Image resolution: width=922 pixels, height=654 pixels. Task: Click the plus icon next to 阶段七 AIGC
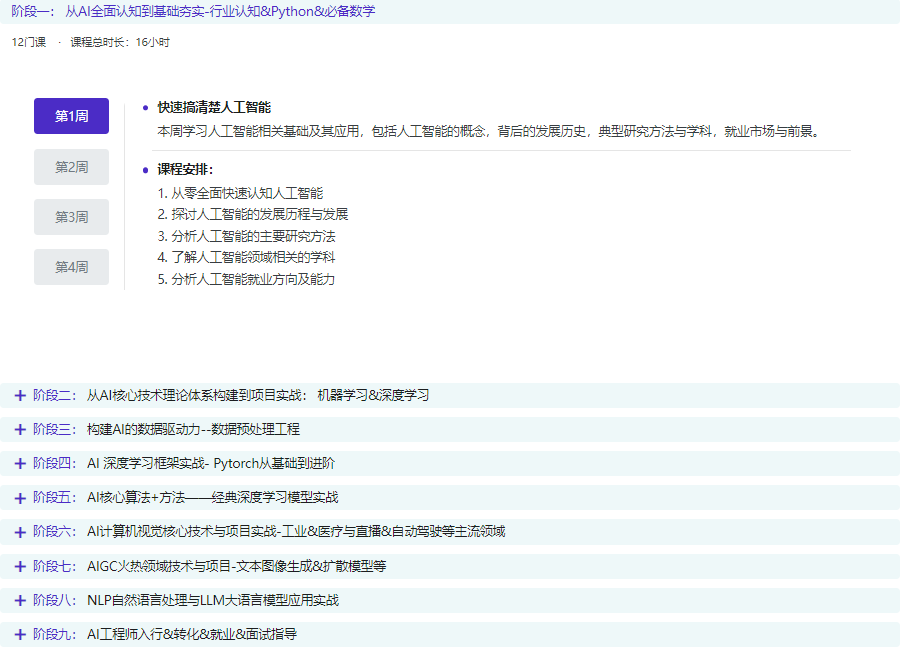pos(20,565)
